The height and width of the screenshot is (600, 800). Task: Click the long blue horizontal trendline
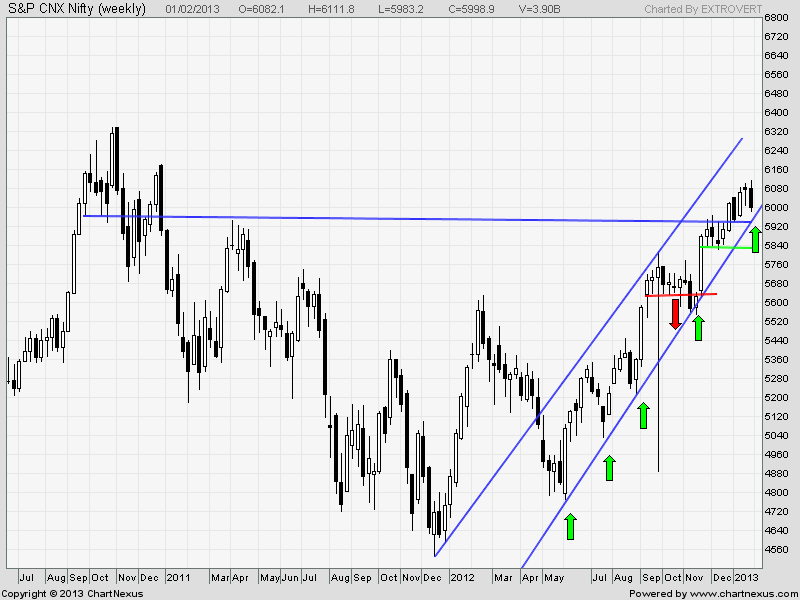click(x=400, y=218)
